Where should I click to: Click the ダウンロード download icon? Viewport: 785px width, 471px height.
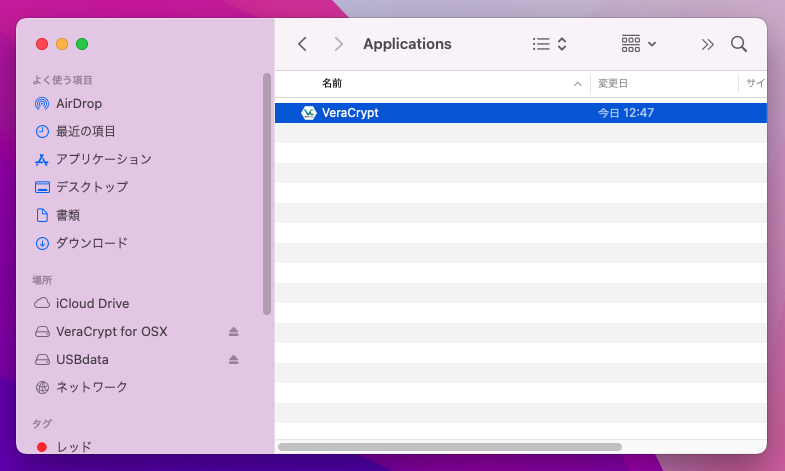[x=42, y=243]
